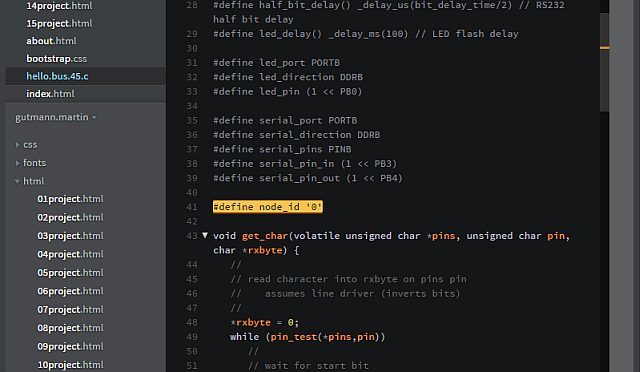Expand the css folder

(x=17, y=145)
